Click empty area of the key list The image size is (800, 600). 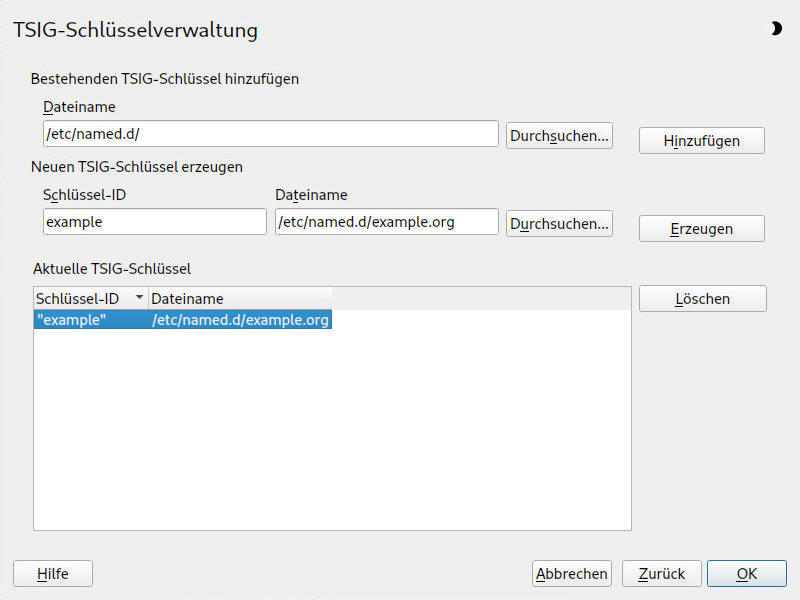[332, 429]
